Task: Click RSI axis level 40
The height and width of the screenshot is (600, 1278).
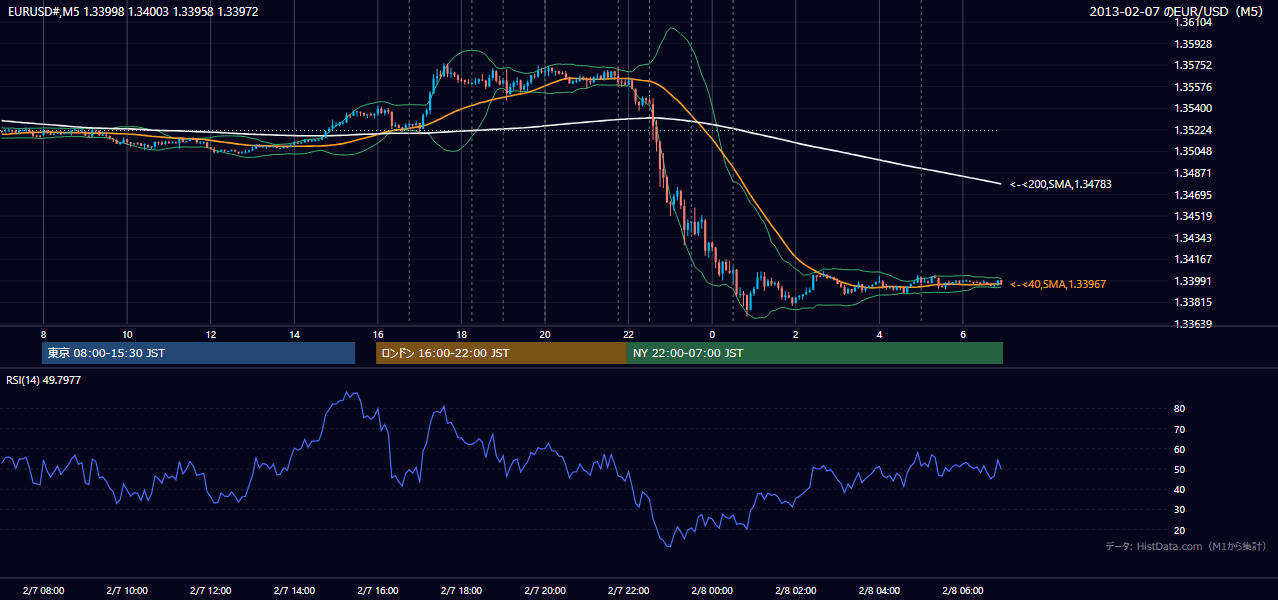Action: pos(1180,490)
